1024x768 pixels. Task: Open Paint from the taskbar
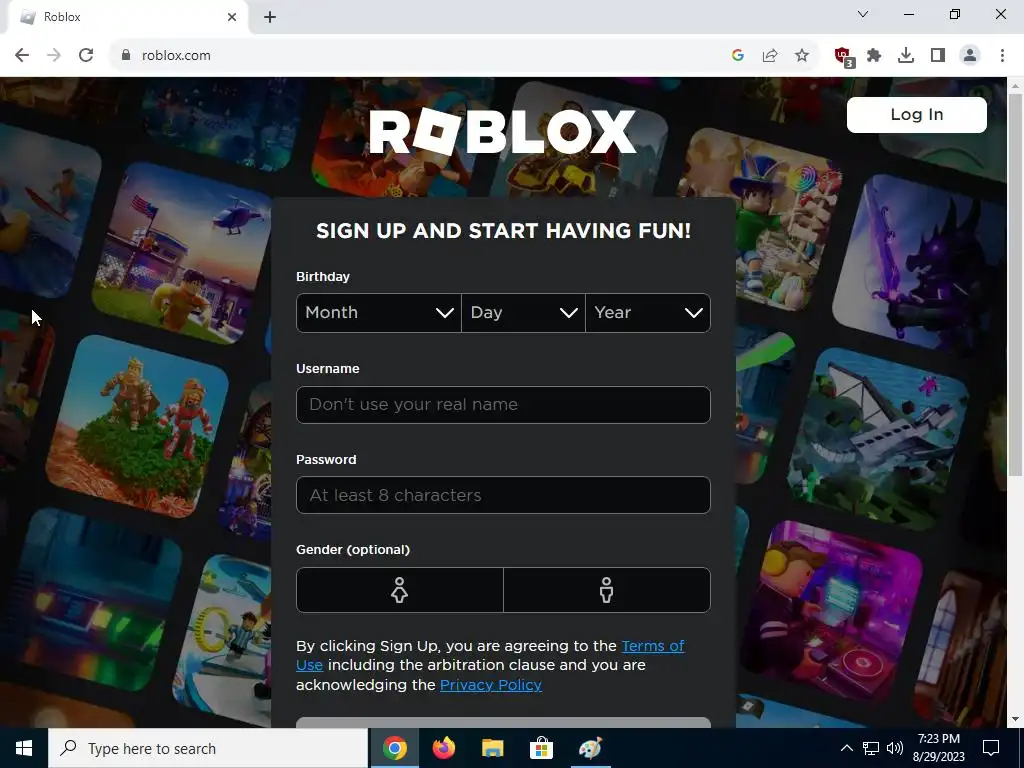coord(590,748)
